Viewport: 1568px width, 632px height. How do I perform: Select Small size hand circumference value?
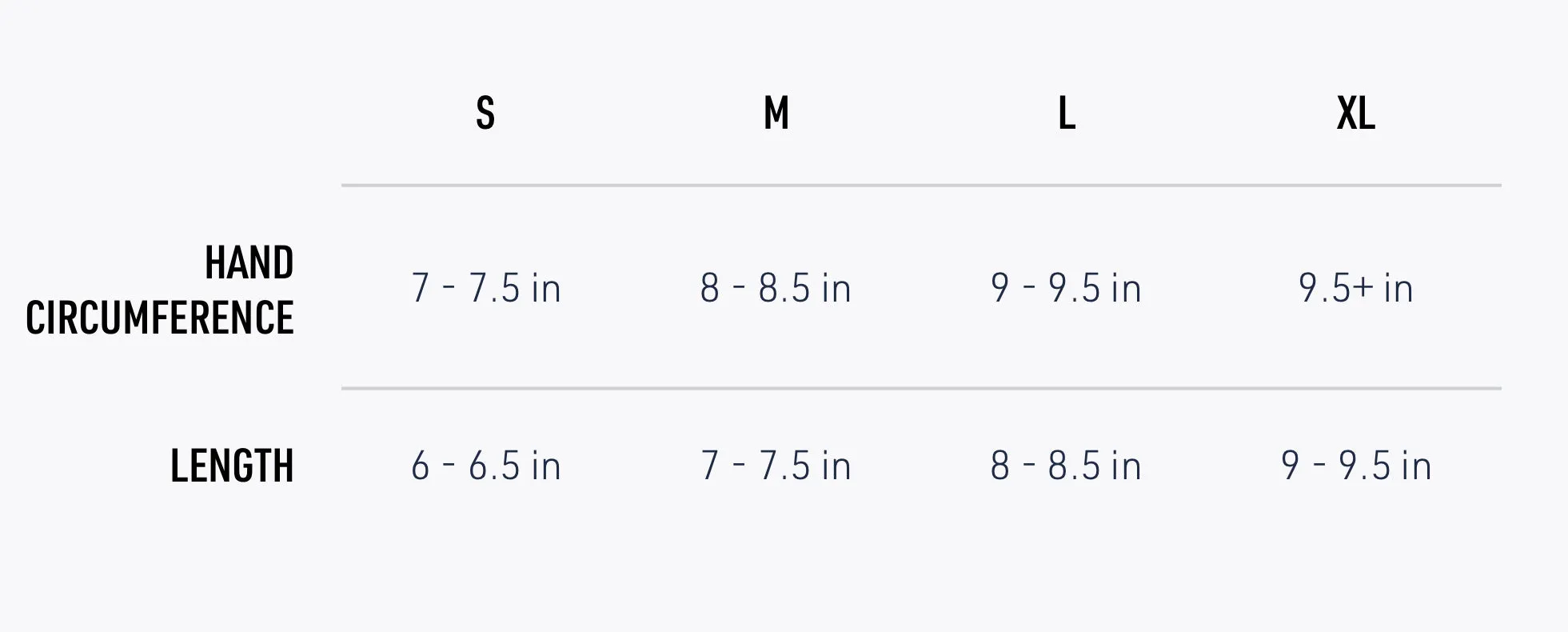pyautogui.click(x=486, y=288)
